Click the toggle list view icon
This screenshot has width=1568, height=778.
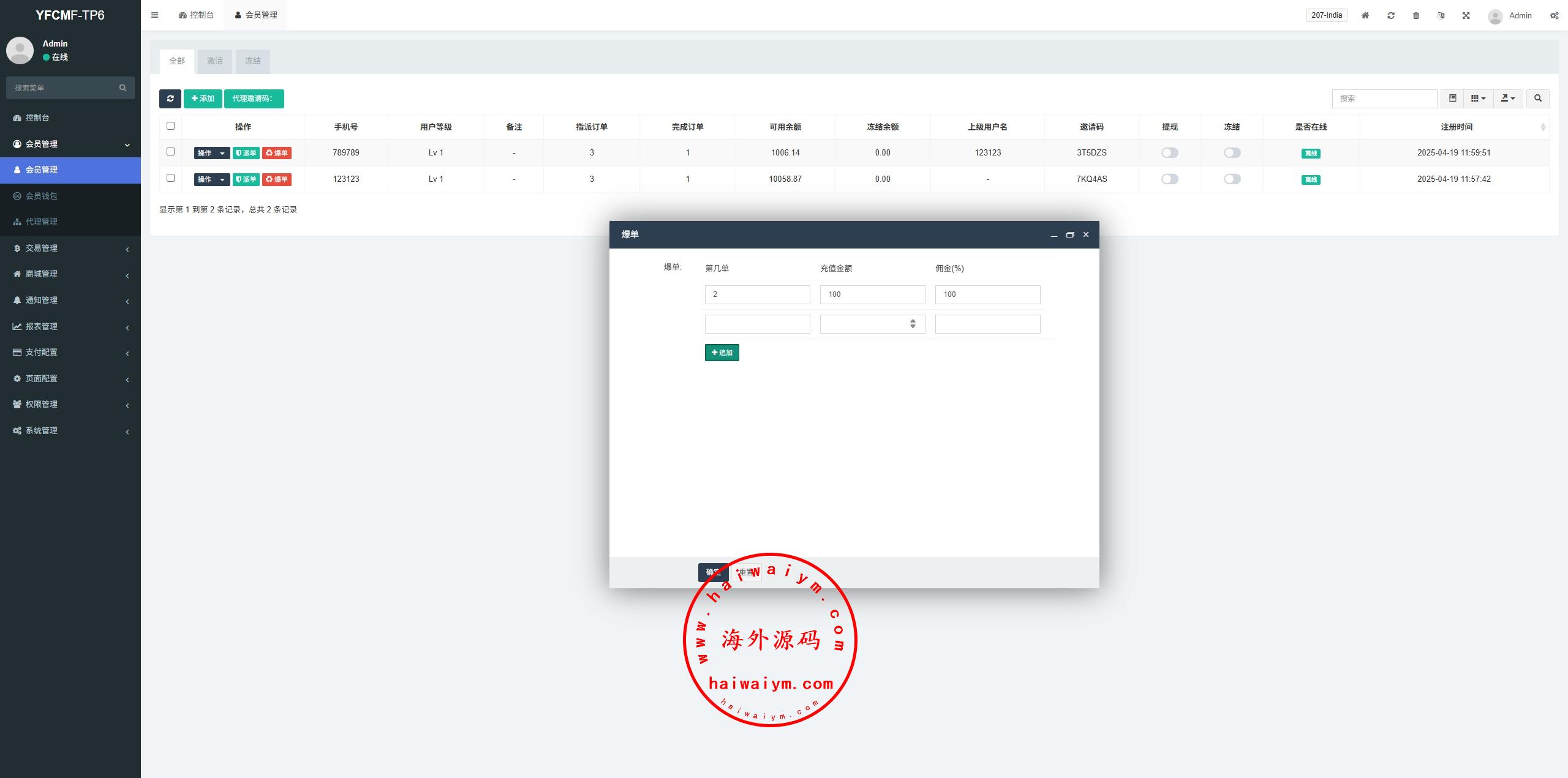coord(1452,99)
